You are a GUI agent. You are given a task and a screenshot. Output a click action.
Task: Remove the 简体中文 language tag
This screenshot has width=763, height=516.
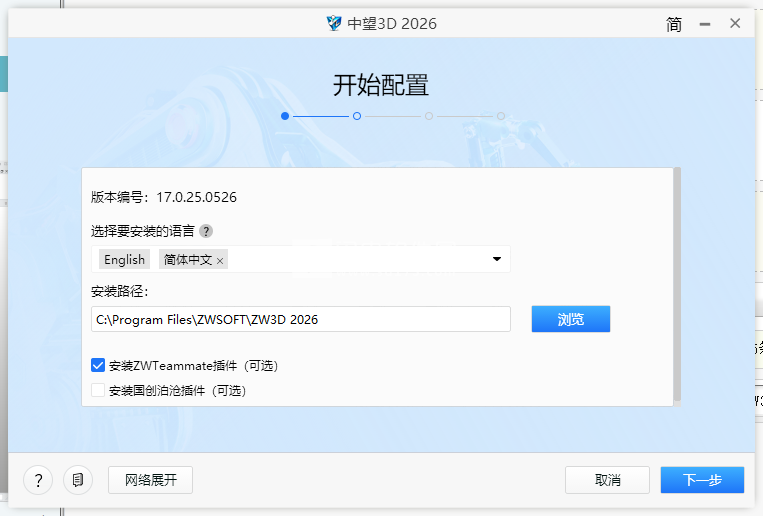pyautogui.click(x=220, y=261)
